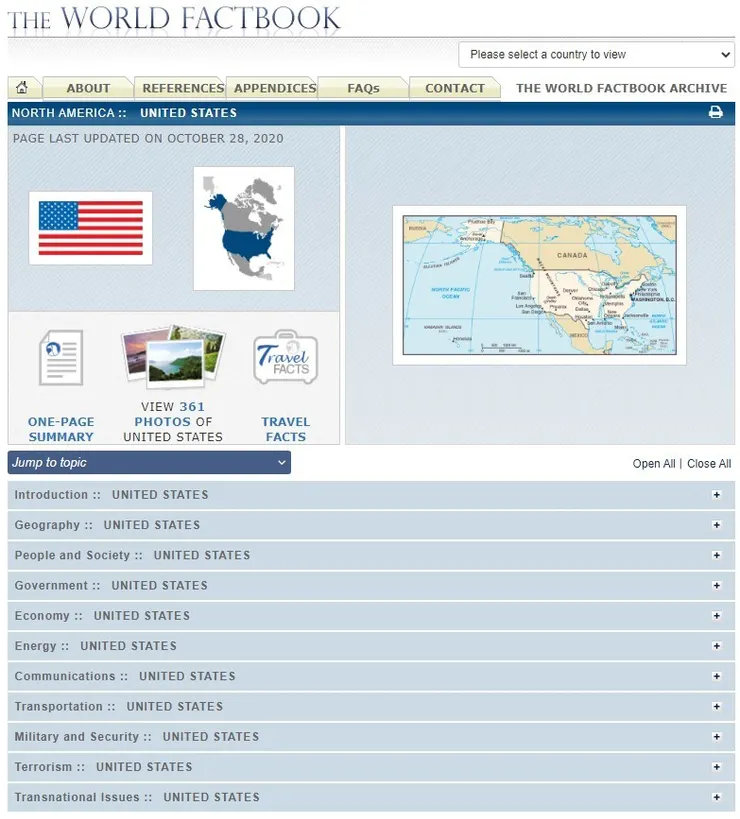The width and height of the screenshot is (740, 819).
Task: Expand Geography section plus icon
Action: [x=716, y=525]
